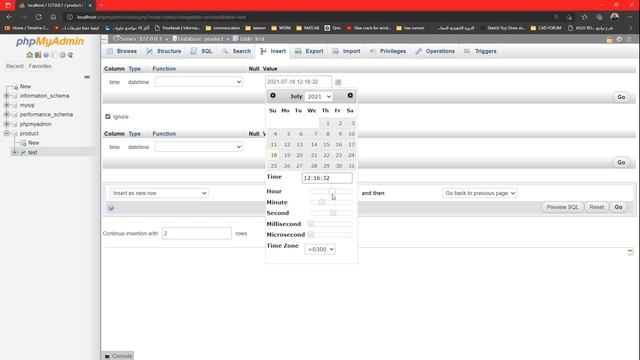Switch to Structure tab
Image resolution: width=640 pixels, height=360 pixels.
coord(164,51)
